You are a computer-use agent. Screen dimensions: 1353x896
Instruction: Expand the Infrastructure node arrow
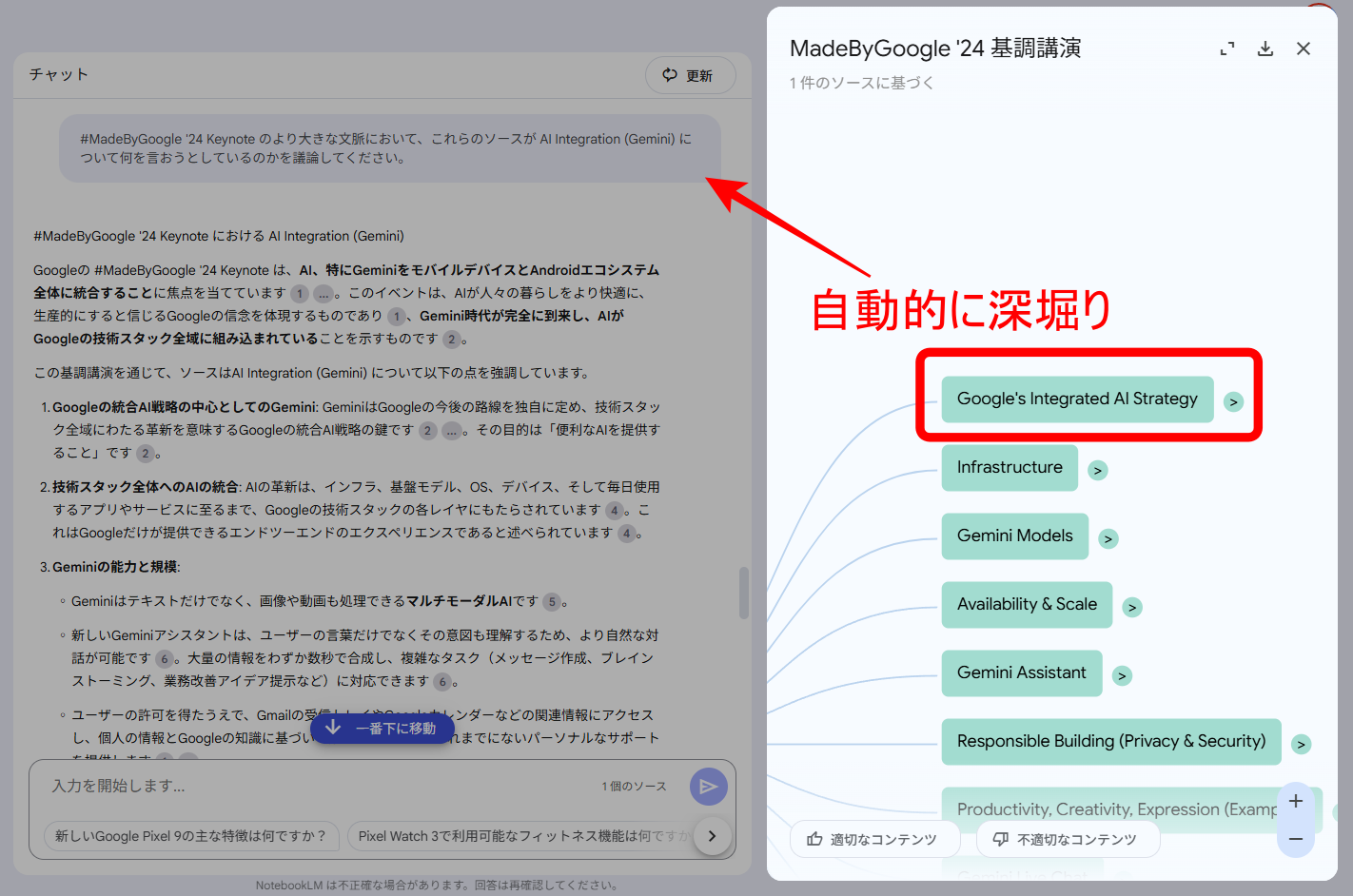[x=1098, y=470]
